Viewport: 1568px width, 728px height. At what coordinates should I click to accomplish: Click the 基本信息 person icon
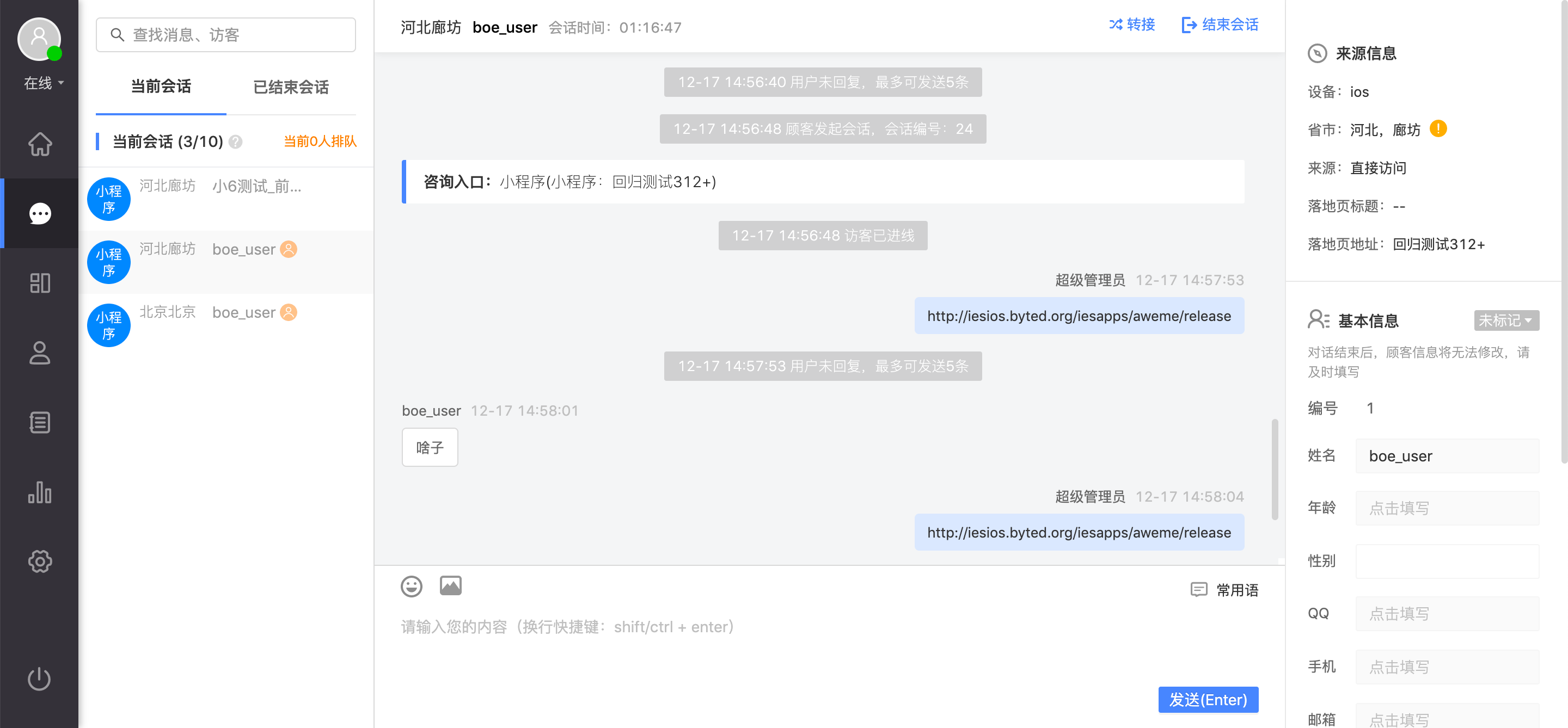(1319, 320)
